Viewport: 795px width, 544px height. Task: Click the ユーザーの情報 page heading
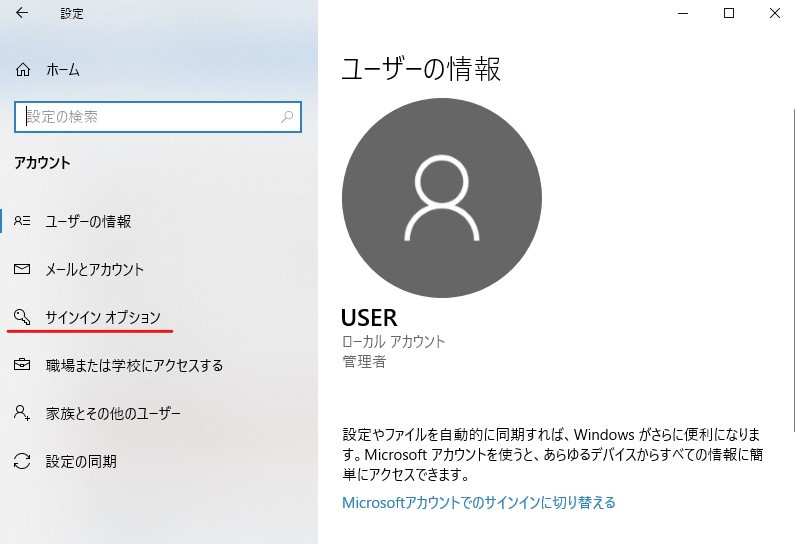click(x=421, y=69)
